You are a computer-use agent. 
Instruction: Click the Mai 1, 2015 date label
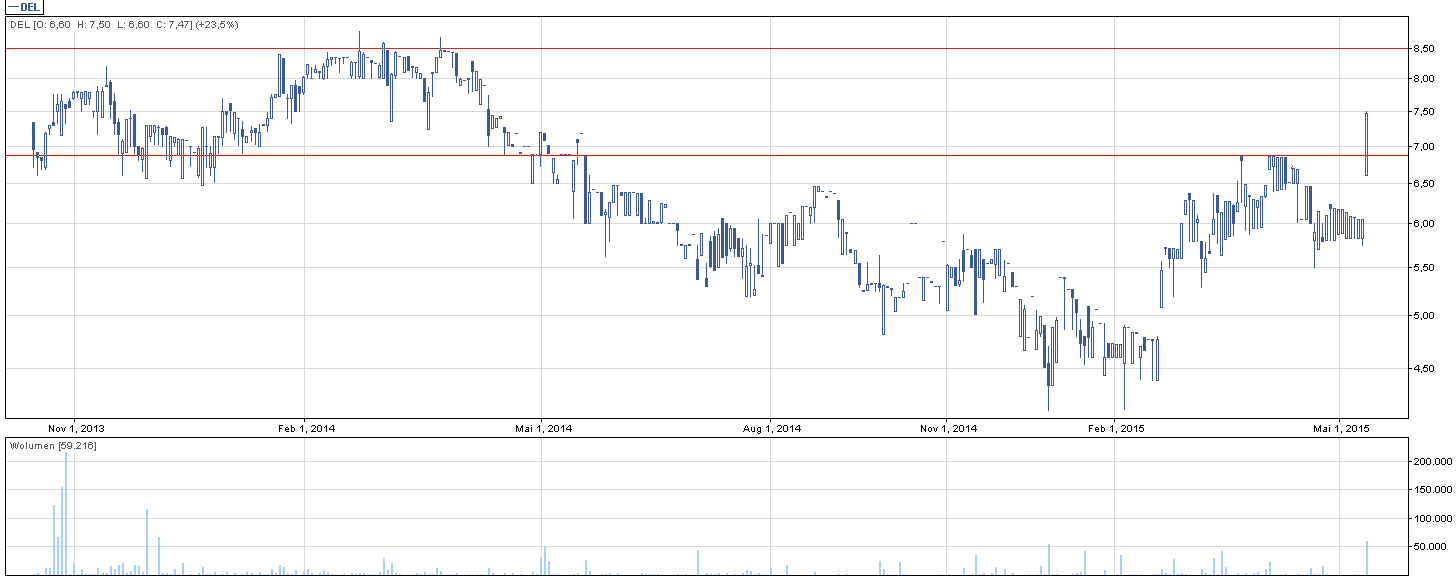click(1340, 429)
